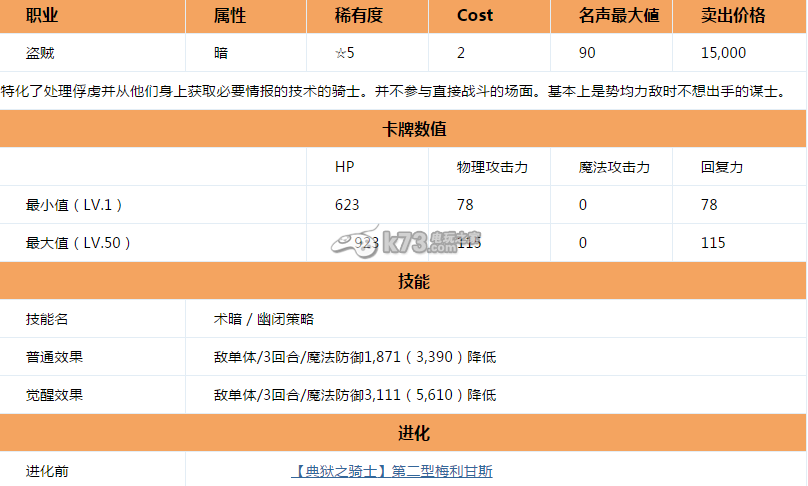
Task: Open the 【典狱之骑士】第二型梅利甘斯 link
Action: [x=391, y=471]
